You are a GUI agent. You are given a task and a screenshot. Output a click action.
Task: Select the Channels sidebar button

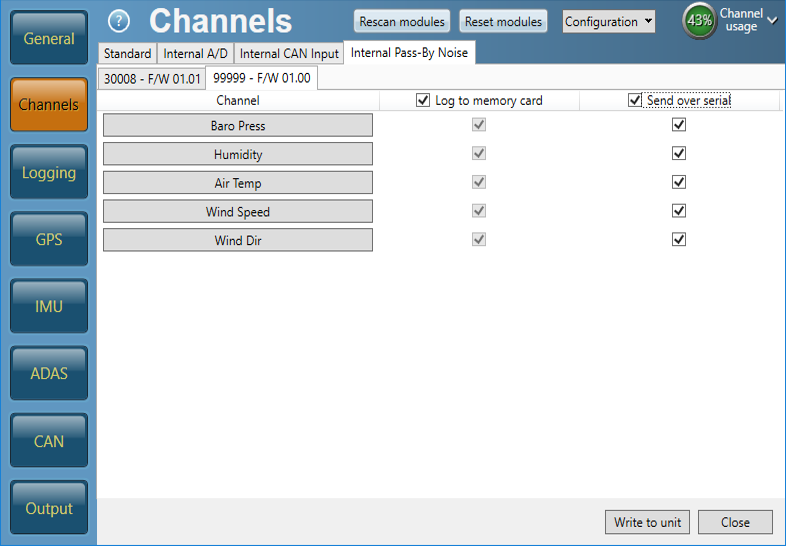point(49,104)
